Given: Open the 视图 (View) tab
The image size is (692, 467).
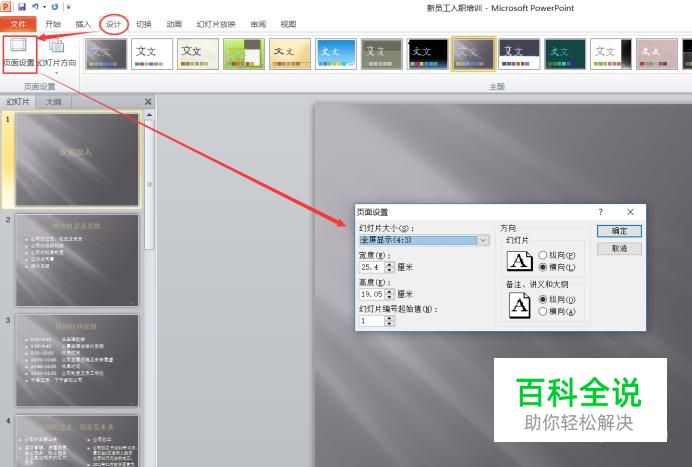Looking at the screenshot, I should pos(288,24).
